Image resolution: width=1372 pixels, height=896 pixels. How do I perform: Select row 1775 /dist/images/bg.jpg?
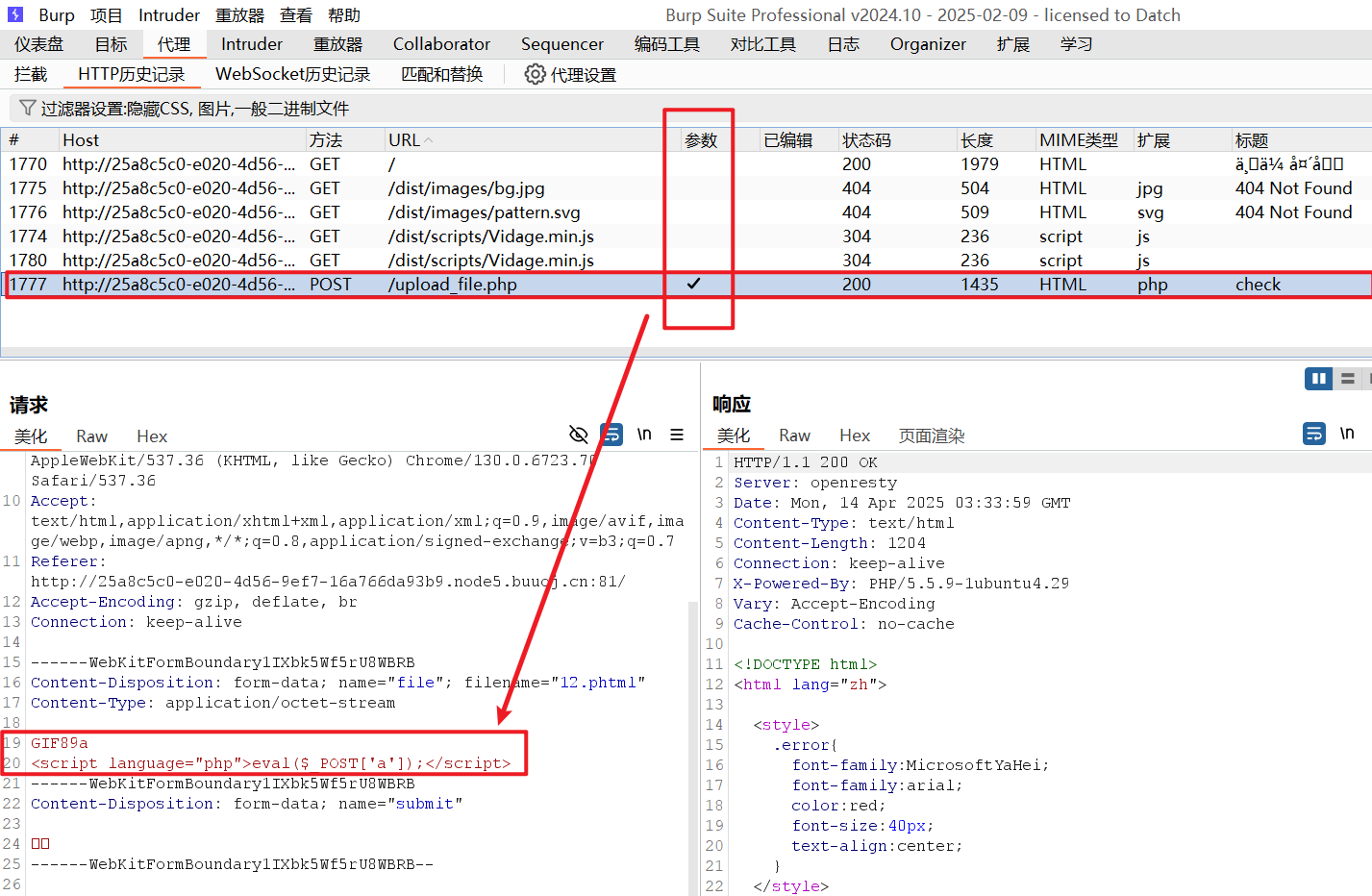(x=686, y=188)
